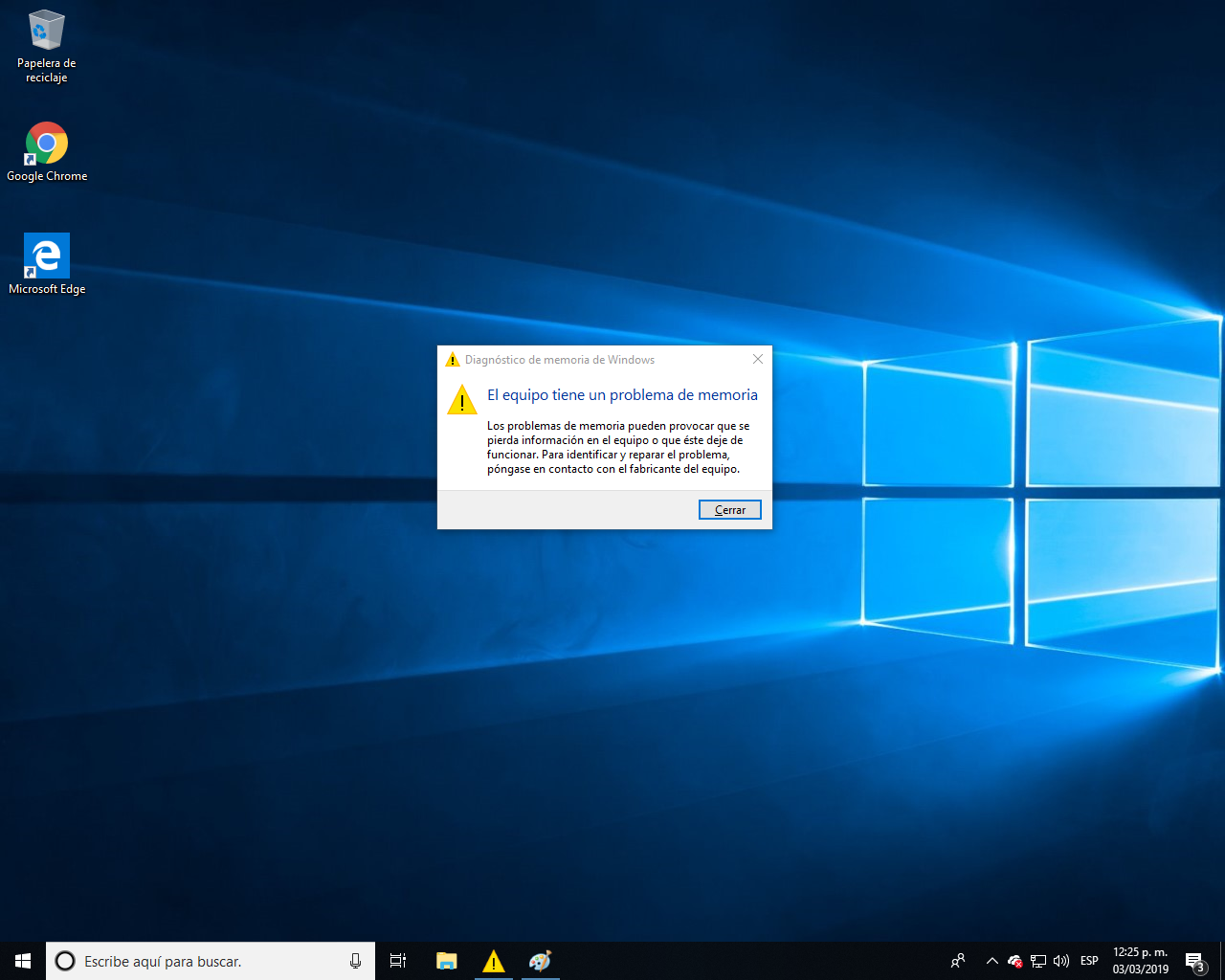Open the clock showing 12:25 p. m.
The width and height of the screenshot is (1225, 980).
click(1140, 961)
